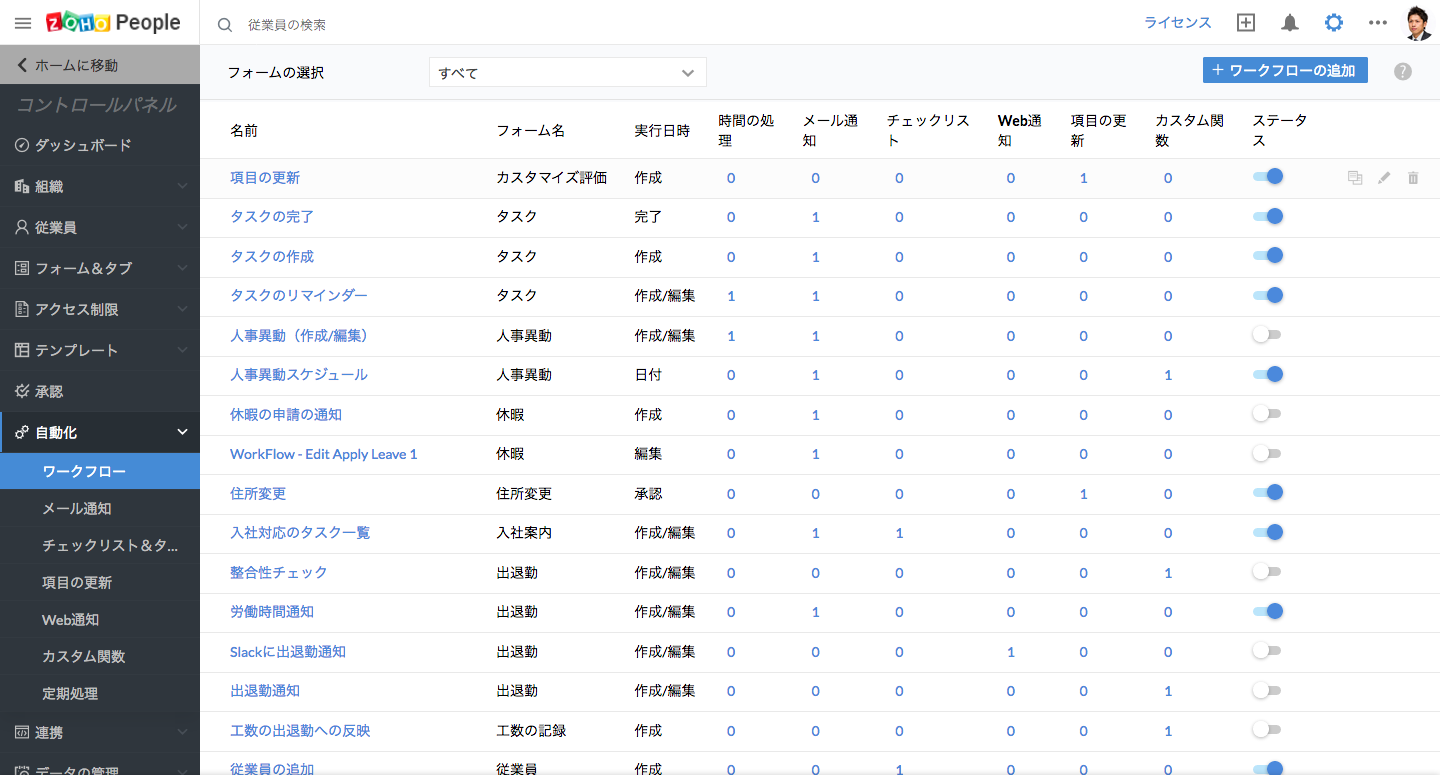Click the trash delete icon for 項目の更新 row
The width and height of the screenshot is (1440, 775).
tap(1413, 178)
